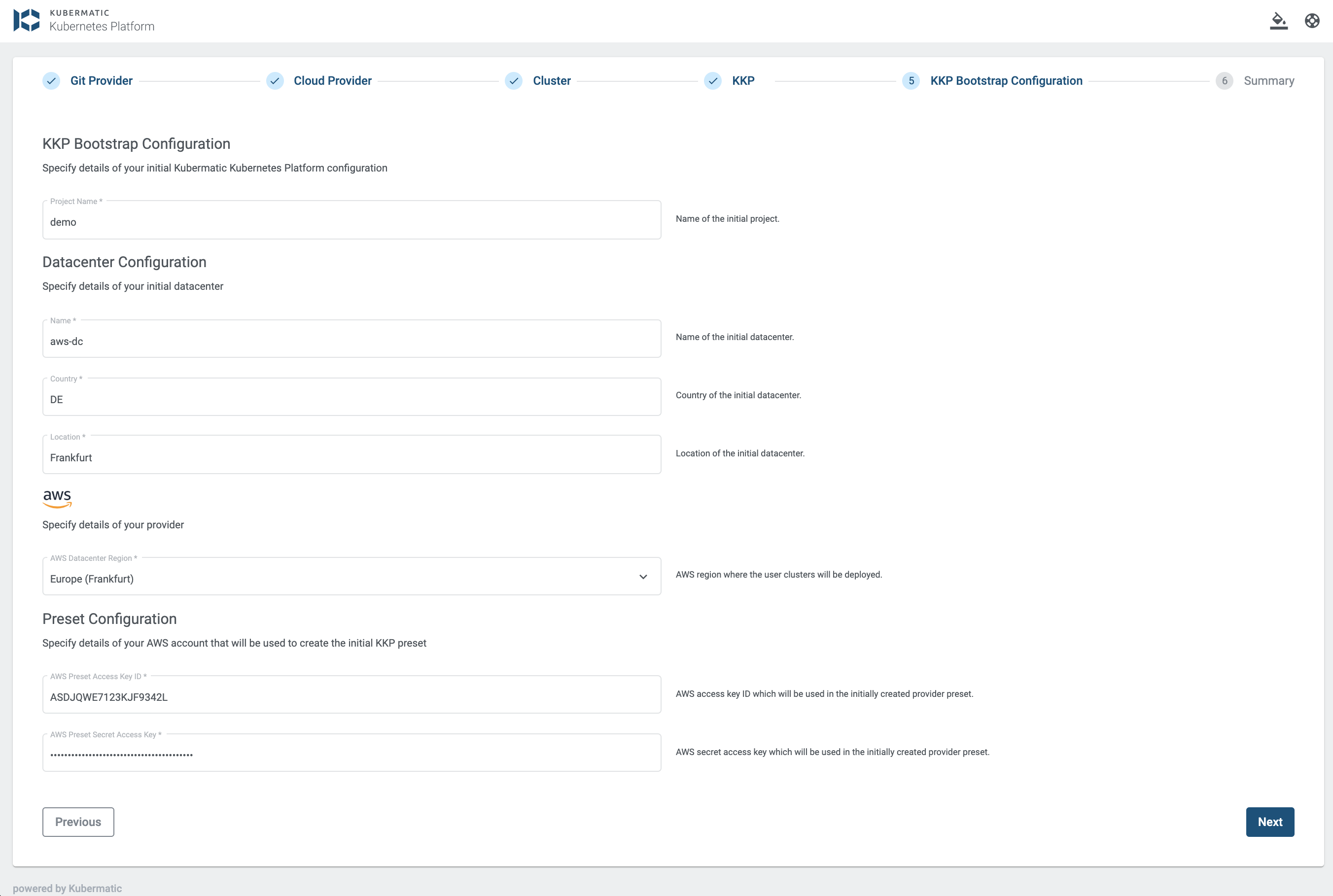Screen dimensions: 1333x896
Task: Focus the AWS Preset Access Key ID field
Action: (351, 694)
